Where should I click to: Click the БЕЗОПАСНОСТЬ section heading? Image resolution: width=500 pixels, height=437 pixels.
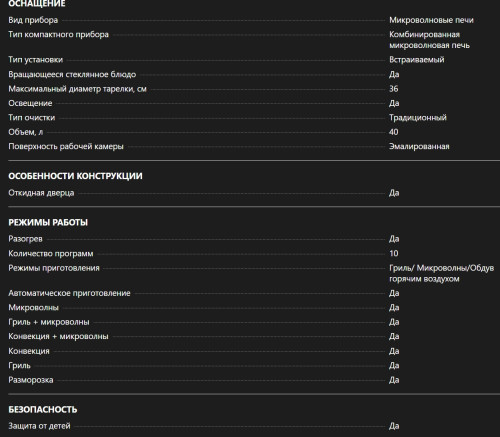coord(43,409)
